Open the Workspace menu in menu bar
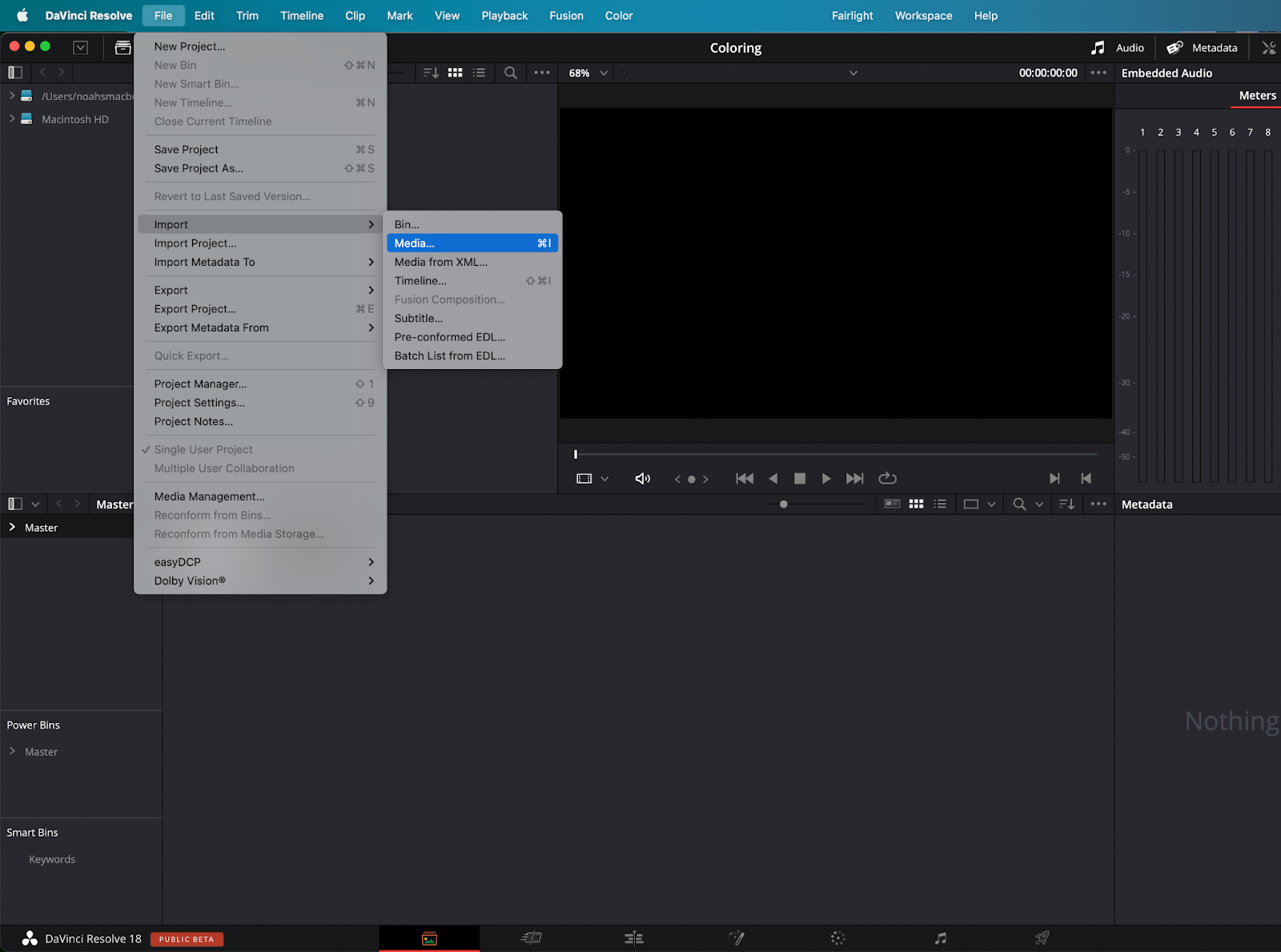1281x952 pixels. pos(923,15)
